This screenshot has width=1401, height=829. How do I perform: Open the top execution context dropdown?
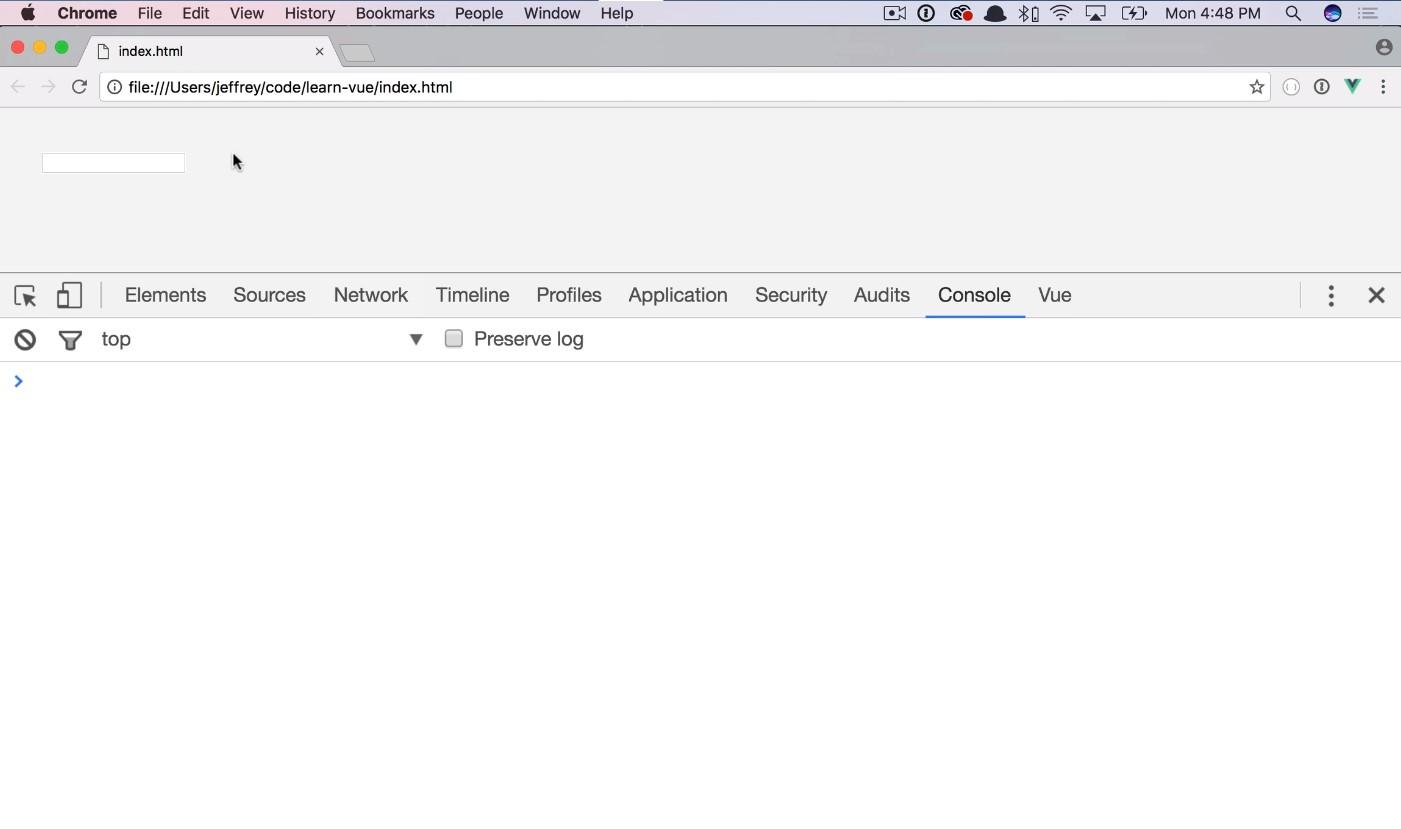(263, 339)
